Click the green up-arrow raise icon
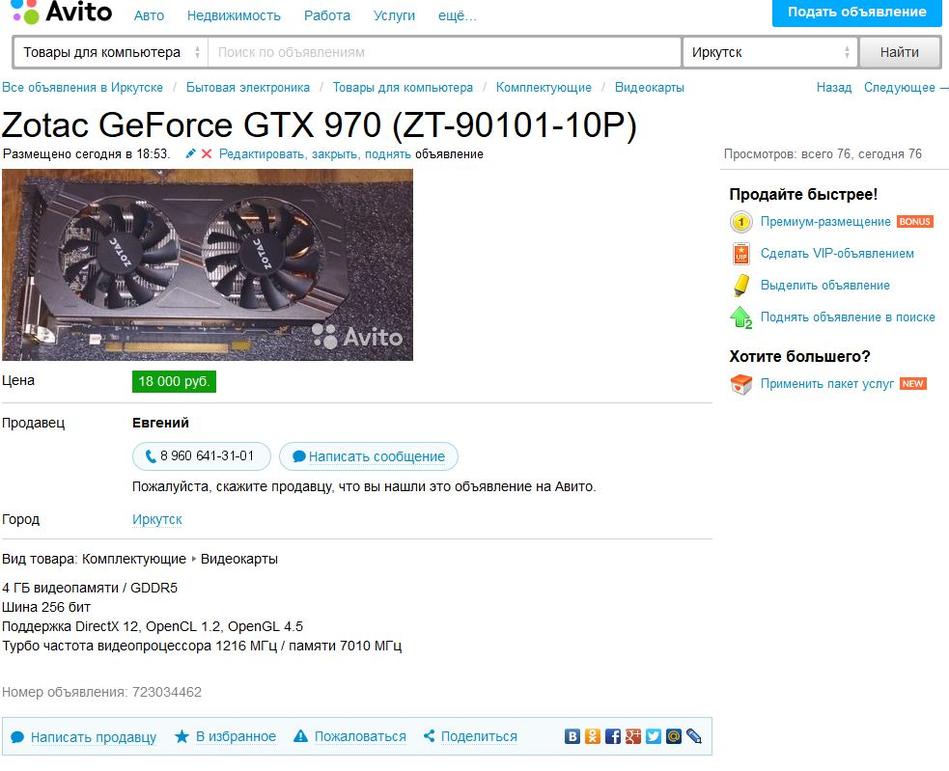The height and width of the screenshot is (771, 949). click(x=741, y=317)
